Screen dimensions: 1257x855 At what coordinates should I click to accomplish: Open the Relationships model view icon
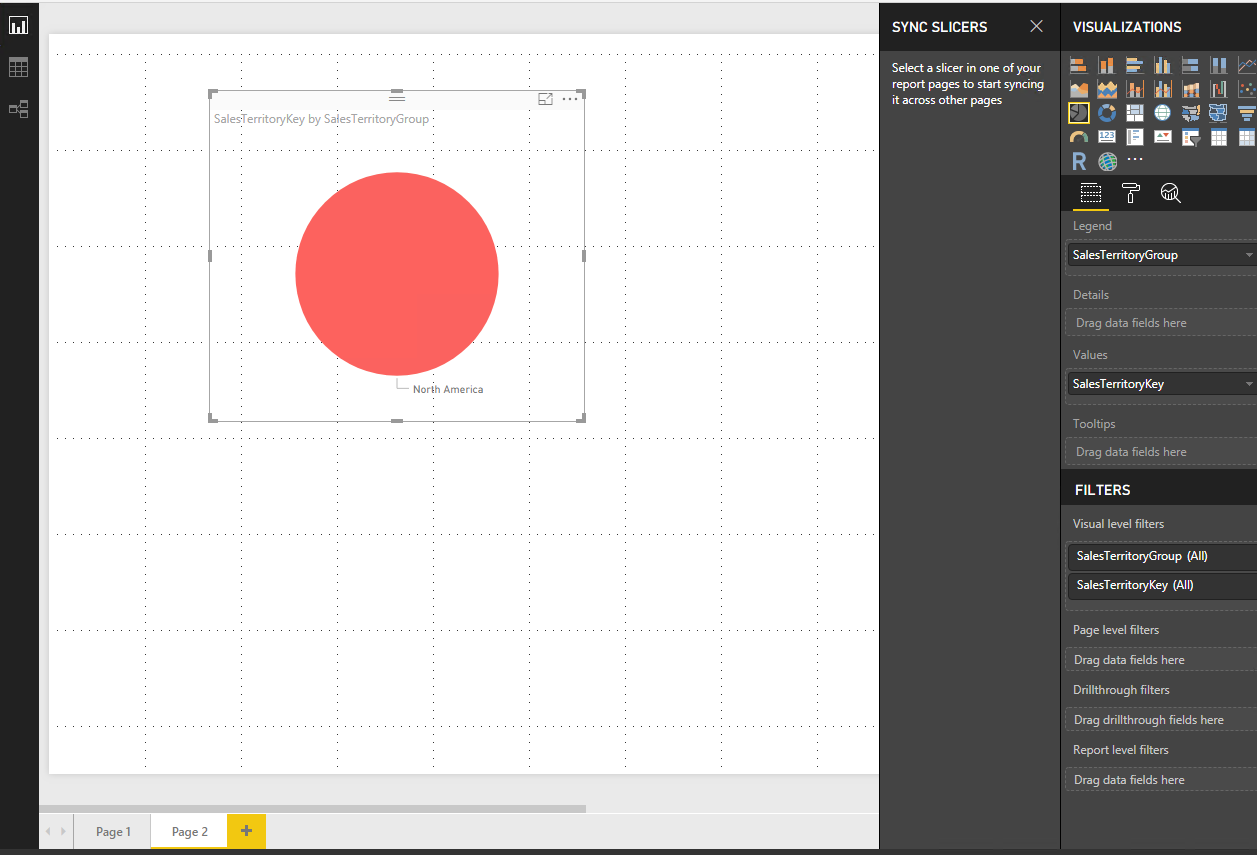click(x=18, y=109)
